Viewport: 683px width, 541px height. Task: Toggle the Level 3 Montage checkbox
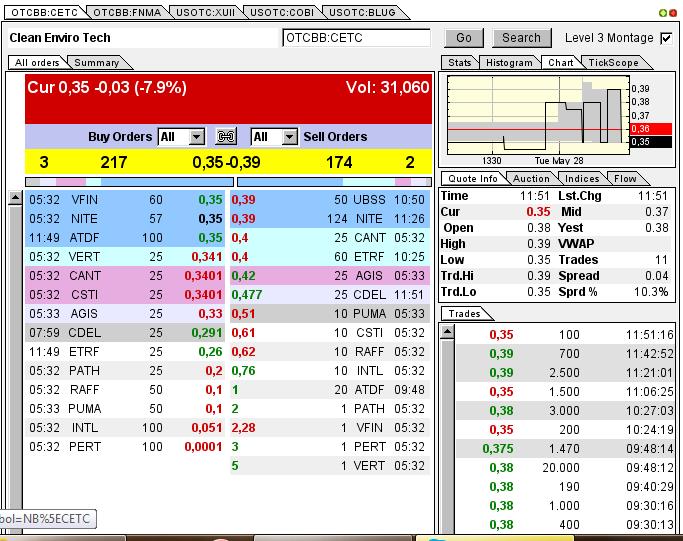point(666,38)
